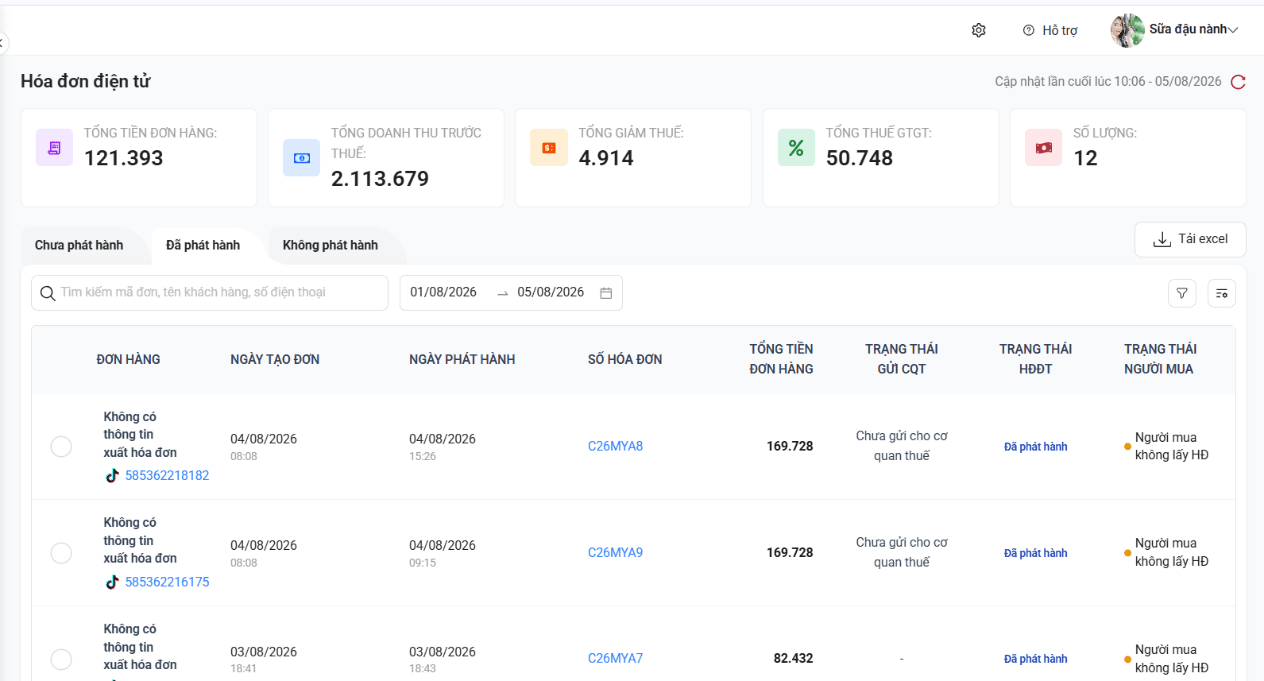Select the row checkbox for invoice C26MYA7
Image resolution: width=1264 pixels, height=681 pixels.
coord(61,659)
